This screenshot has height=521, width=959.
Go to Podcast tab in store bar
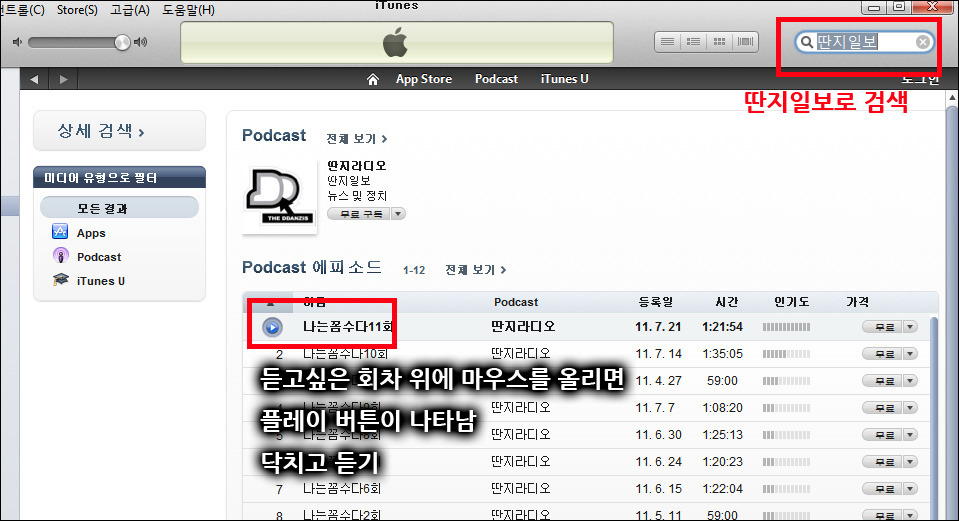click(x=496, y=79)
